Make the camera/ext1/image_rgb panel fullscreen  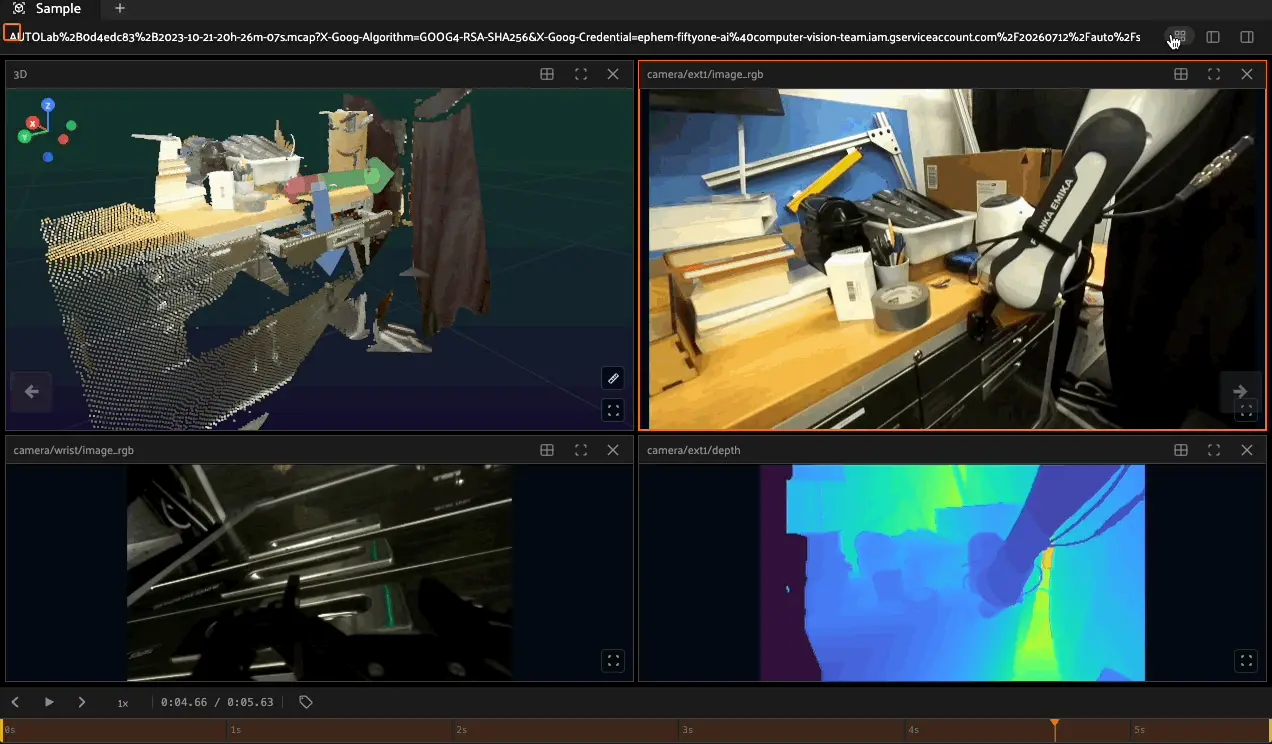[1213, 74]
